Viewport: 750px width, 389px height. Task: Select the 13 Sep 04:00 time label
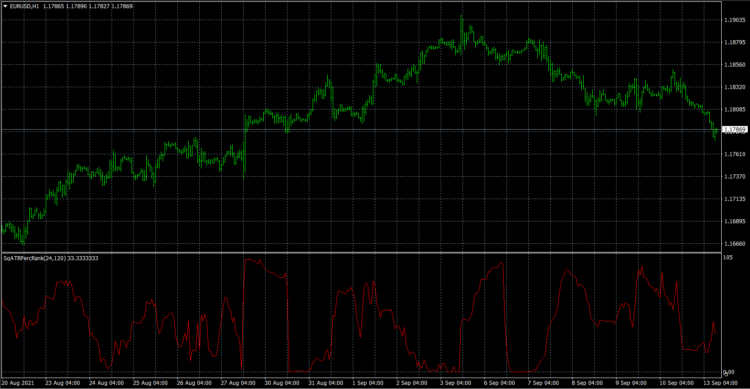tap(720, 383)
